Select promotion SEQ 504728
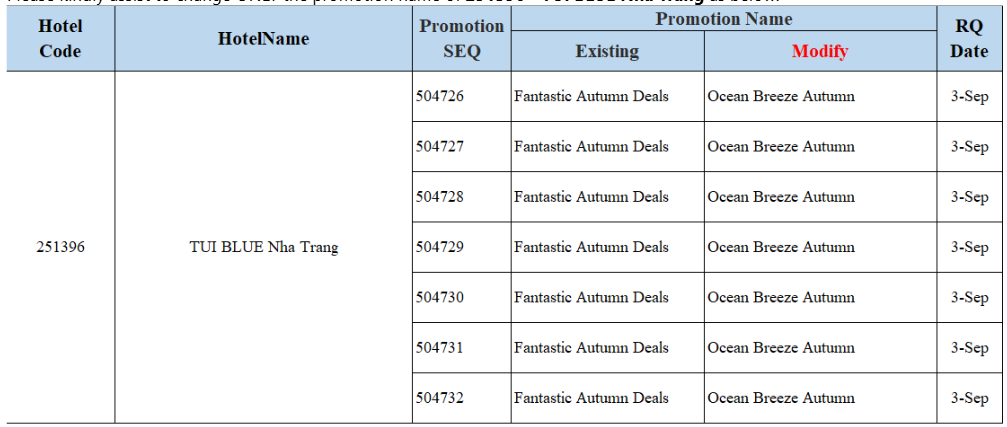 pyautogui.click(x=440, y=197)
